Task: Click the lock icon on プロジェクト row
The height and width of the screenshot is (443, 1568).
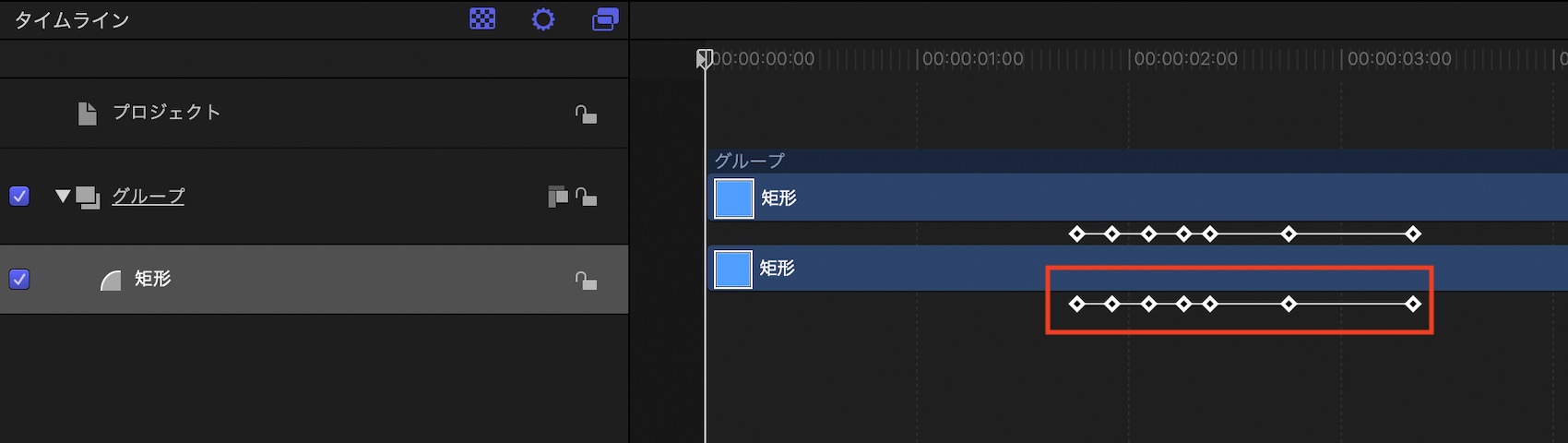Action: point(586,114)
